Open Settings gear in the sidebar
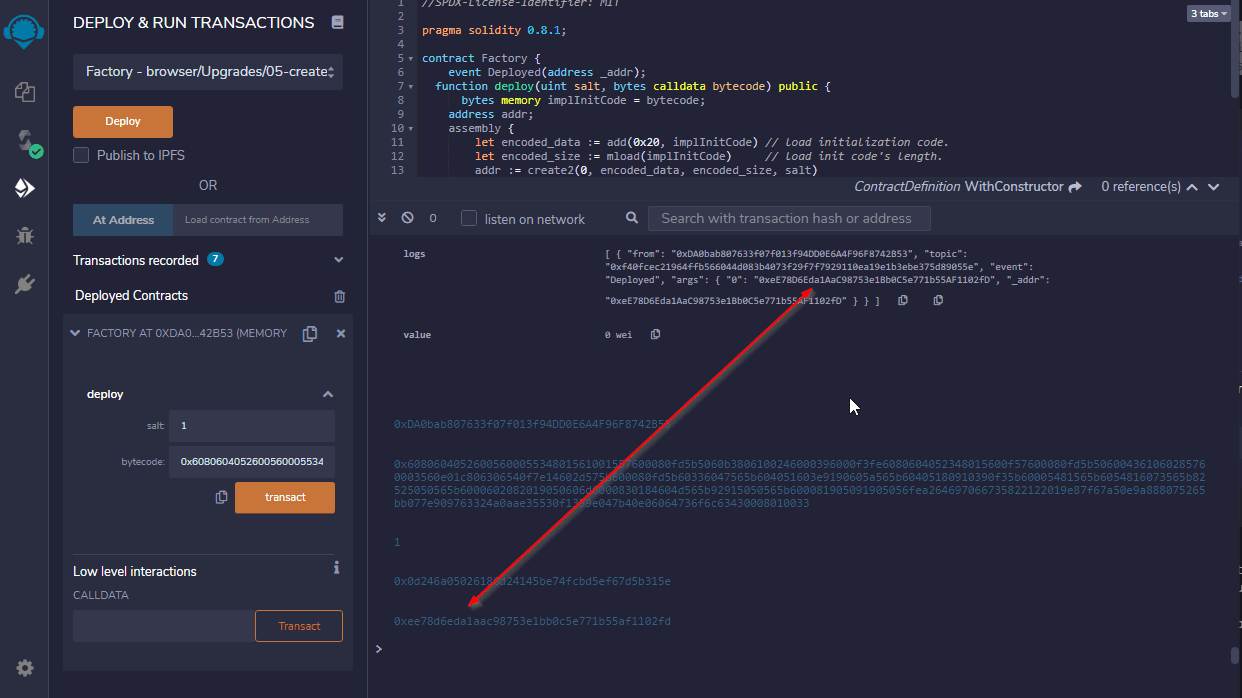Image resolution: width=1242 pixels, height=698 pixels. [25, 668]
